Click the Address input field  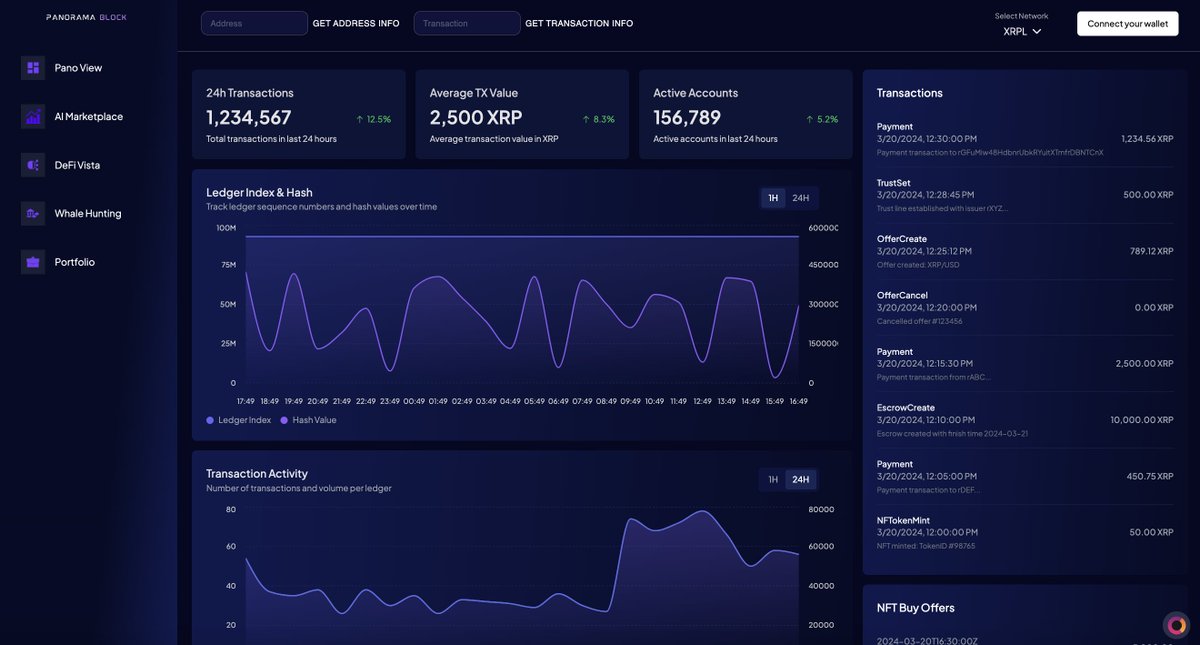tap(254, 23)
